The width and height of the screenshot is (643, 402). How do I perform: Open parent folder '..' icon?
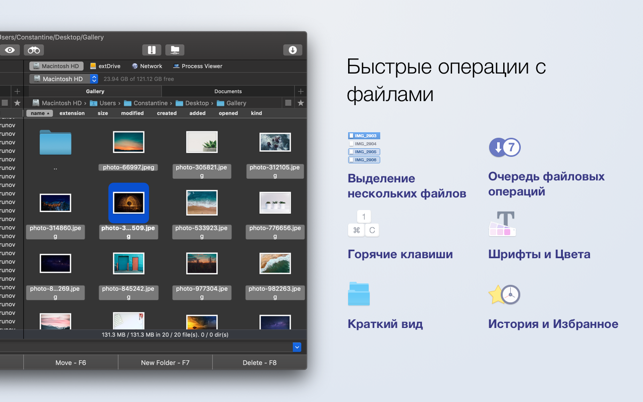point(55,142)
